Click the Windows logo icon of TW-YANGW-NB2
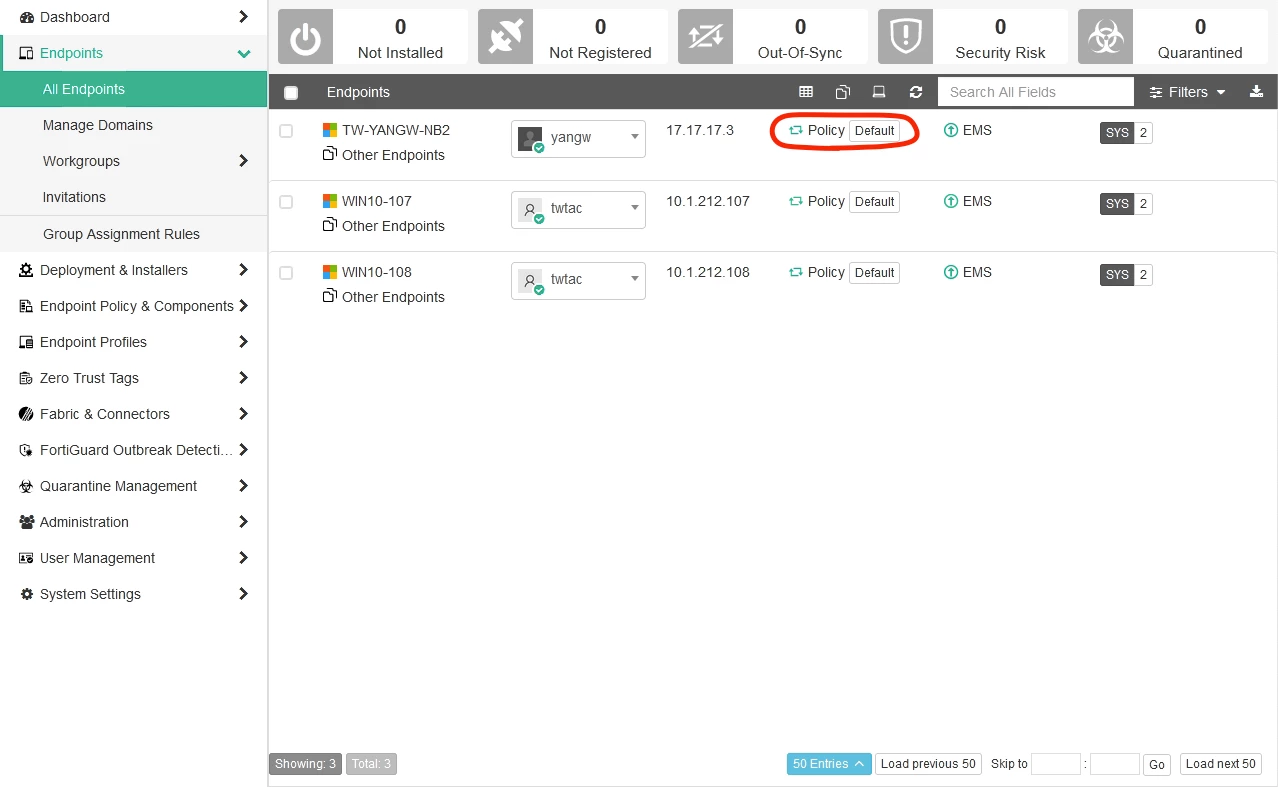The image size is (1278, 787). (330, 130)
